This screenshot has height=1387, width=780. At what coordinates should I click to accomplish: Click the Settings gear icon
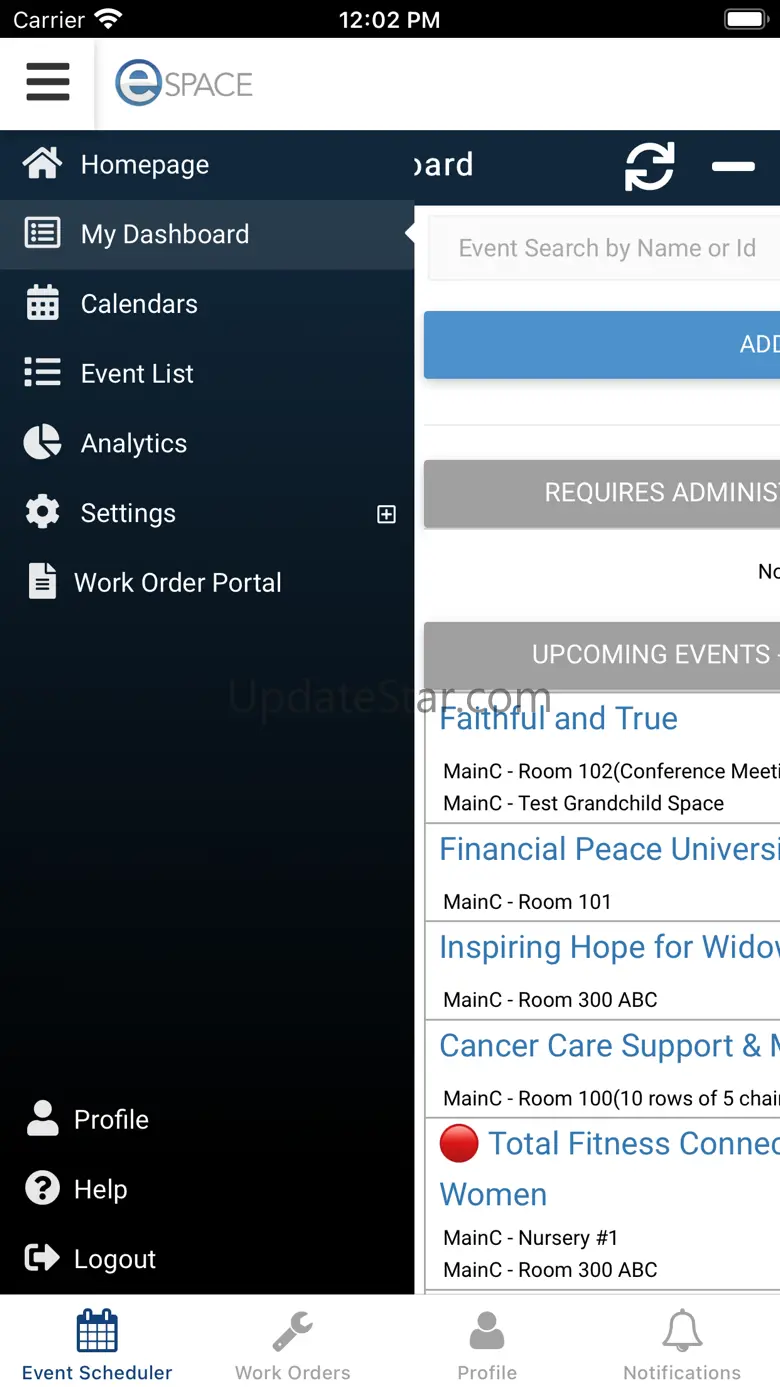42,513
